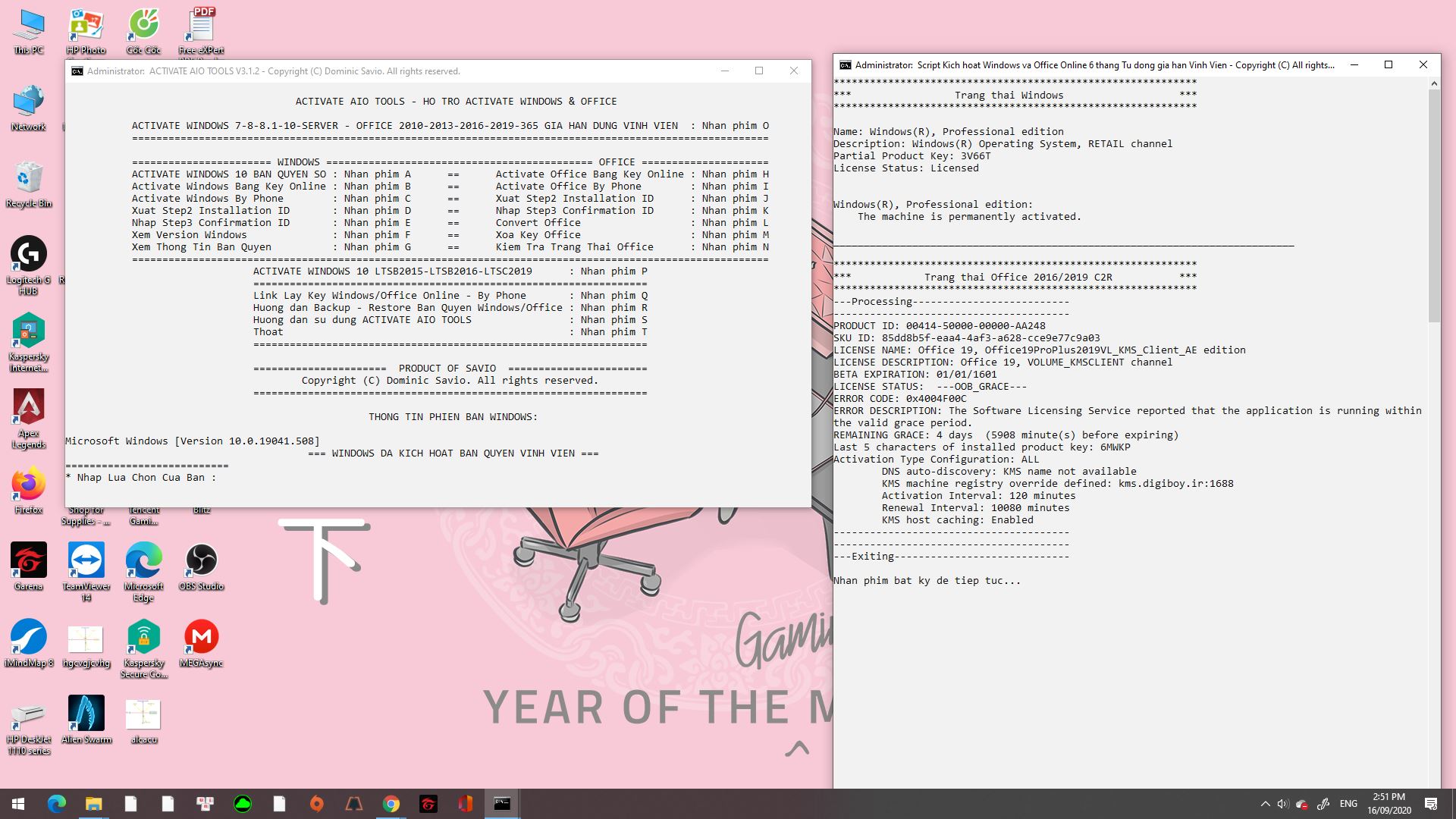Open Microsoft Office taskbar icon
Image resolution: width=1456 pixels, height=819 pixels.
[x=466, y=804]
